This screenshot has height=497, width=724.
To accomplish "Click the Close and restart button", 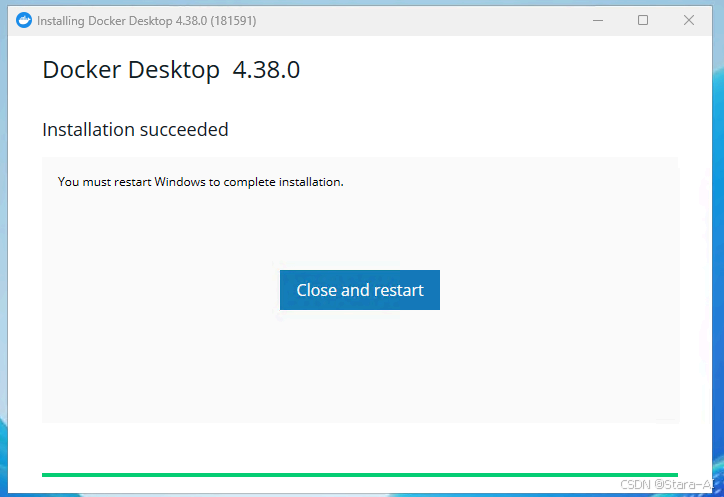I will 360,290.
